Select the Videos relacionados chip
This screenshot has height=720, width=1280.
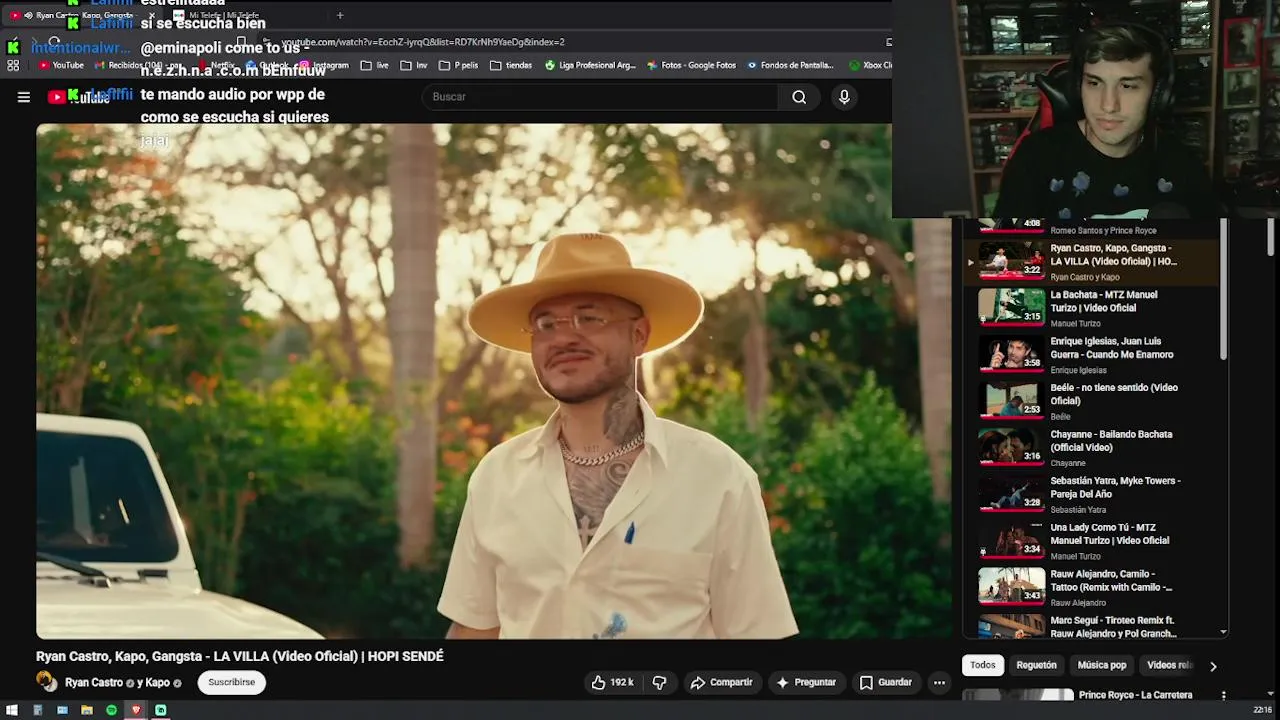point(1169,665)
